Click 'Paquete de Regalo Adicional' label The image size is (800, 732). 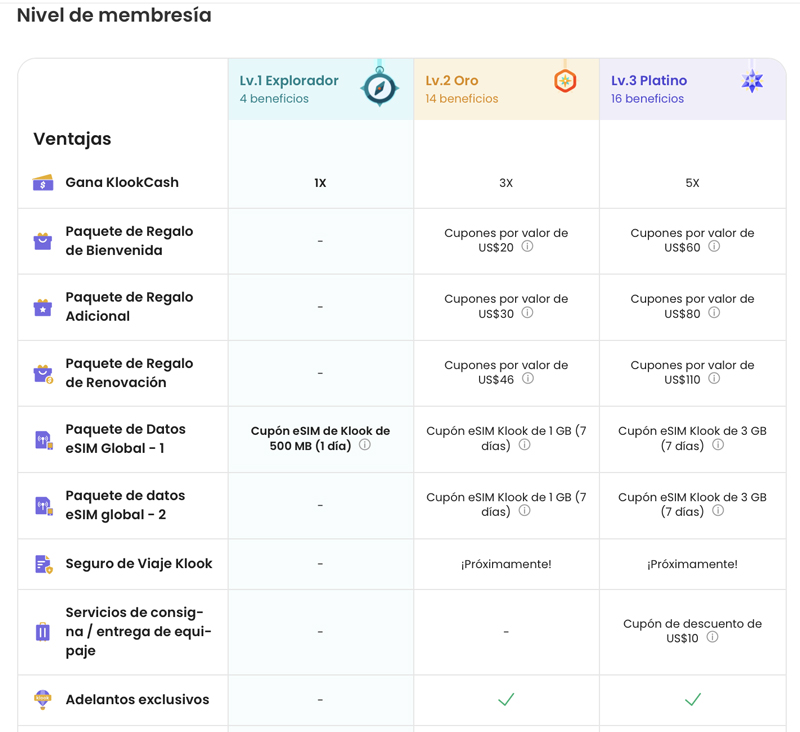[x=129, y=307]
